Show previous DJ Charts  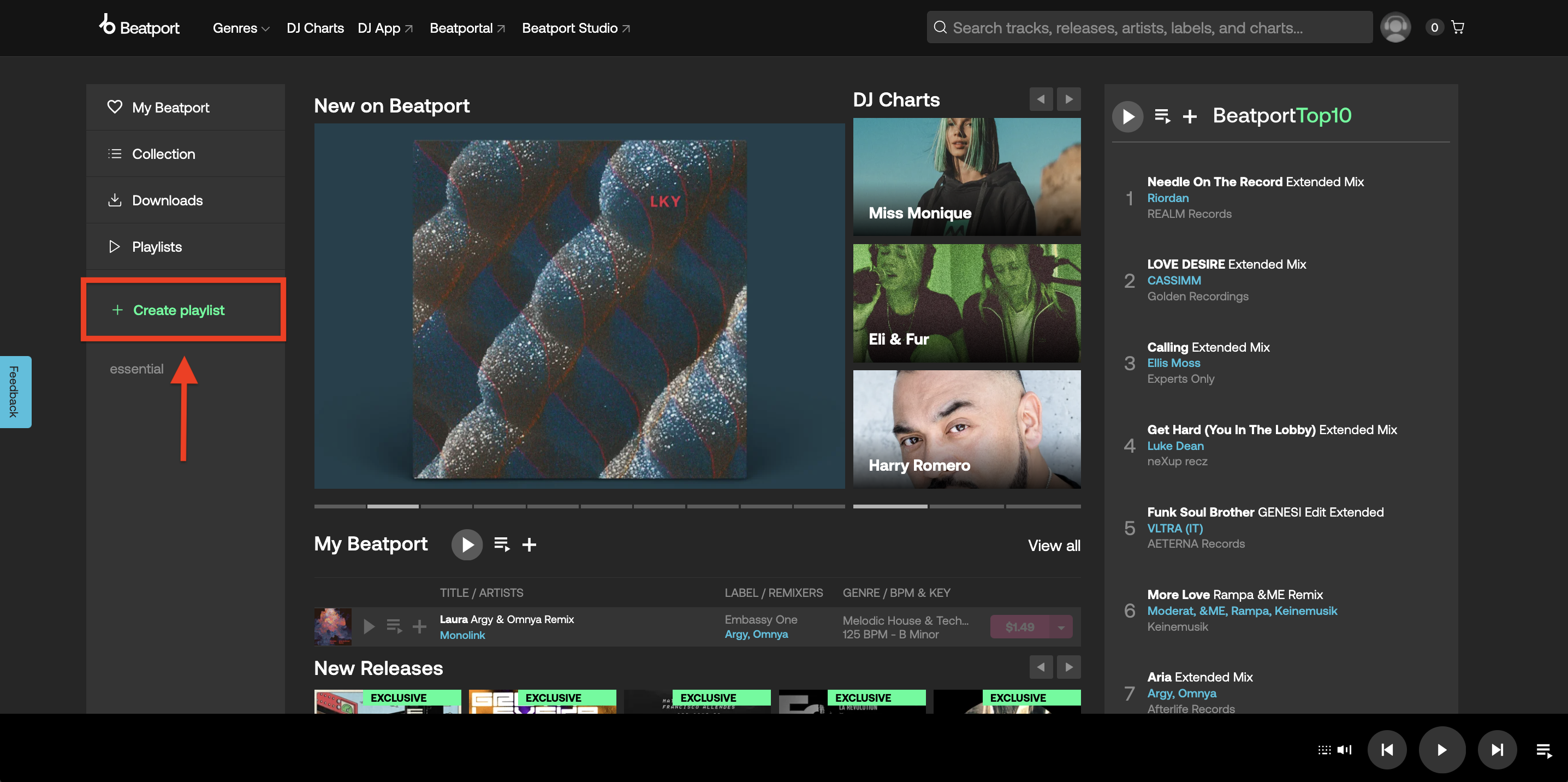[1041, 99]
